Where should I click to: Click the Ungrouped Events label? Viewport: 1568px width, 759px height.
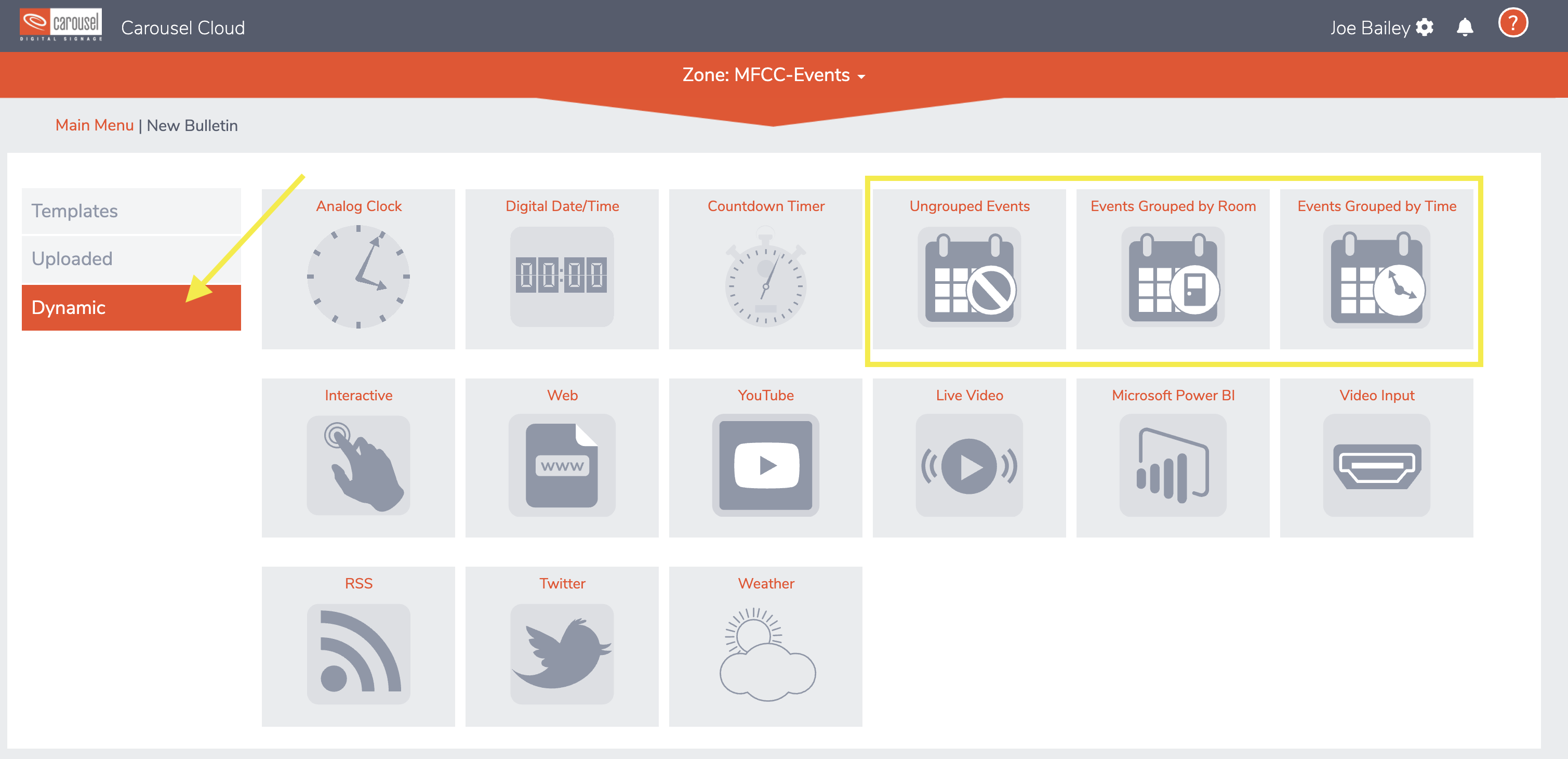[969, 206]
